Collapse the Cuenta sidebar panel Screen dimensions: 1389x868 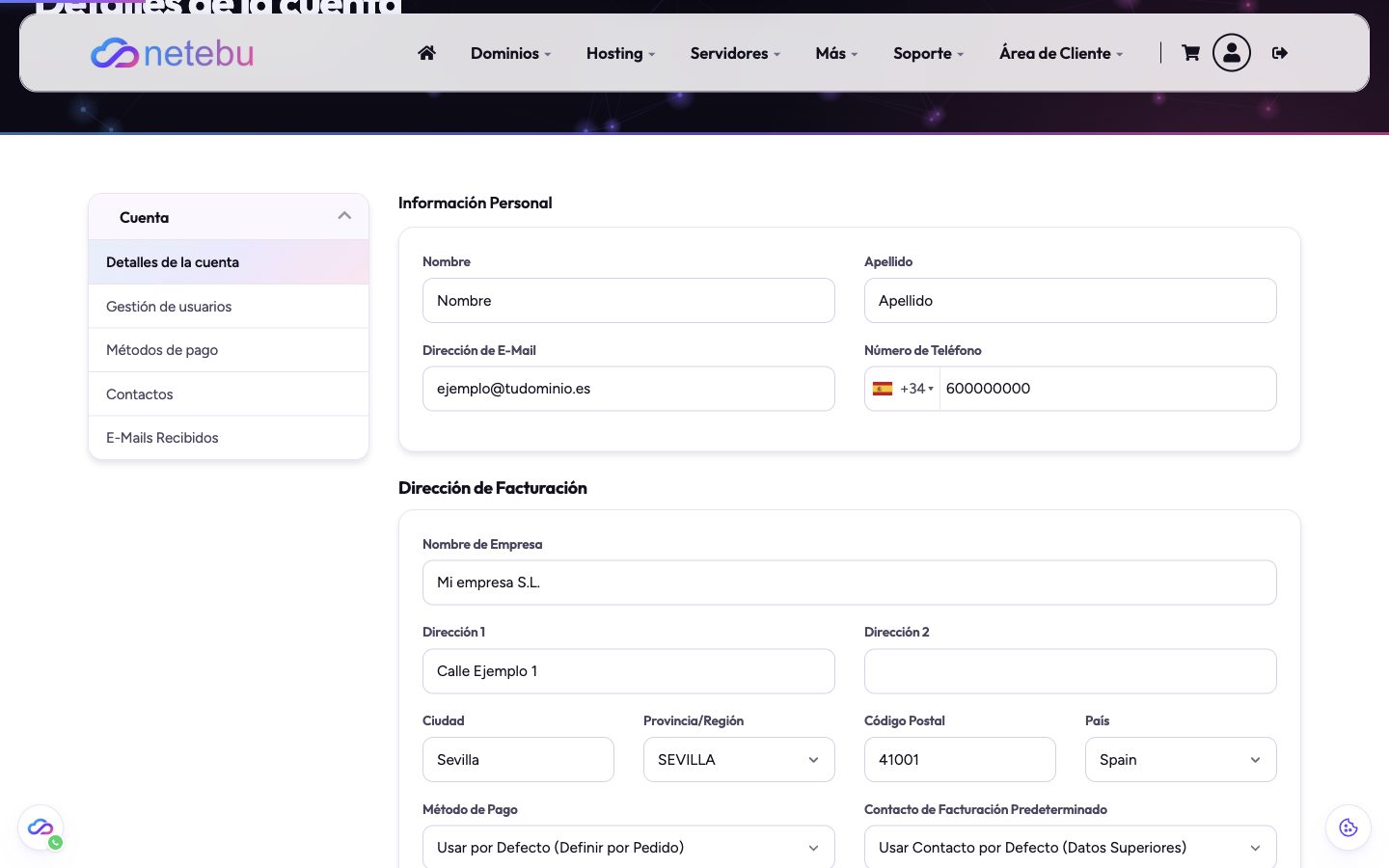point(229,217)
